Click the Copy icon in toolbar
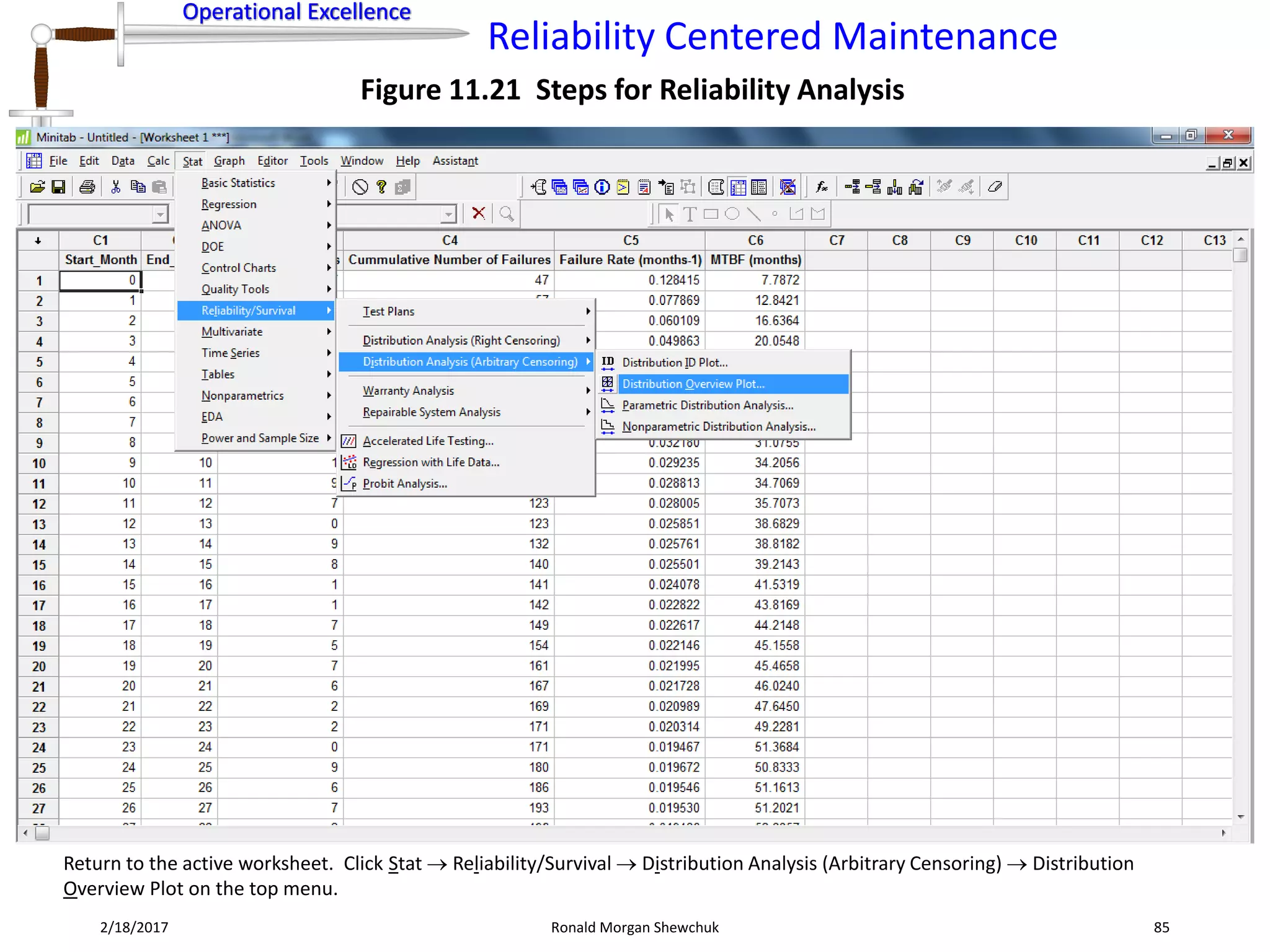Image resolution: width=1270 pixels, height=952 pixels. 138,187
